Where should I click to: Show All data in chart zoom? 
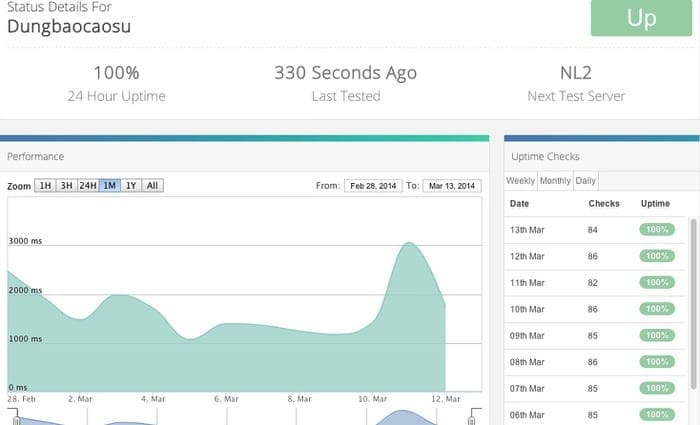coord(153,185)
